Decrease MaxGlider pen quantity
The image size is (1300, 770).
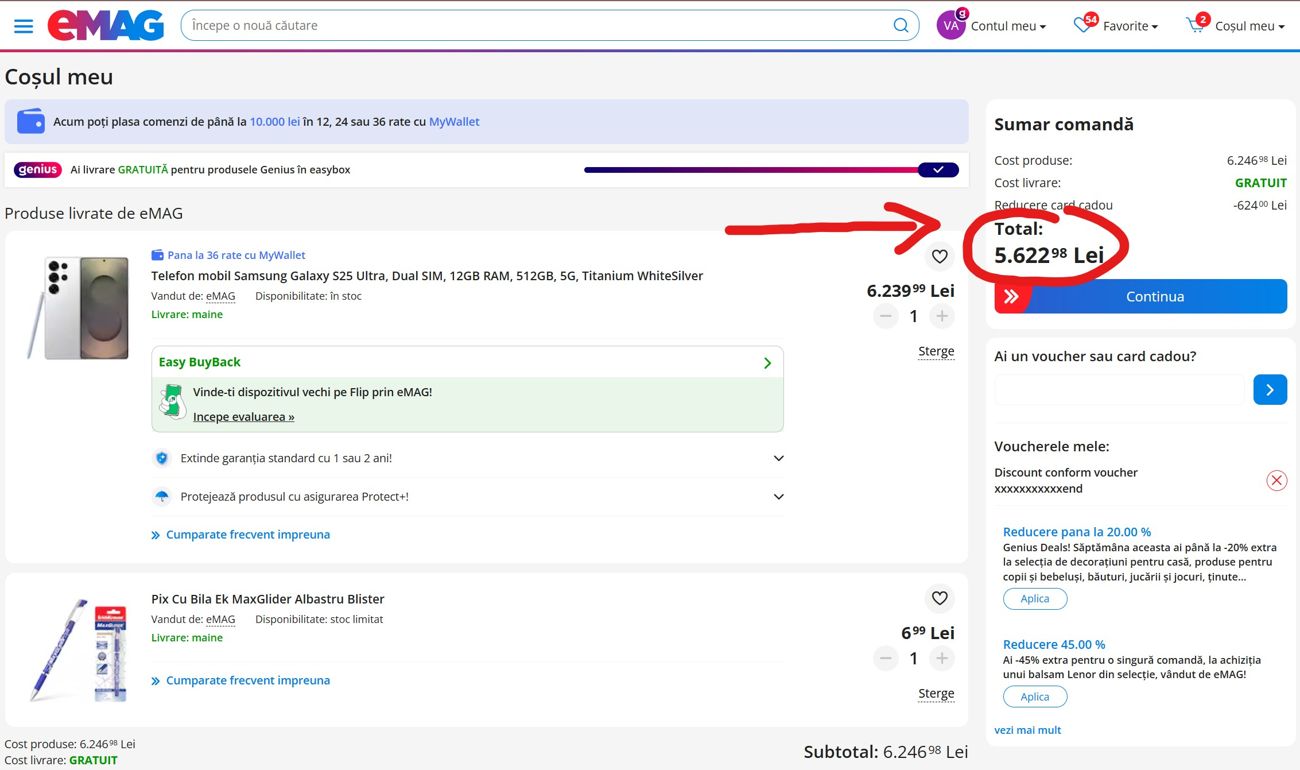pos(885,658)
